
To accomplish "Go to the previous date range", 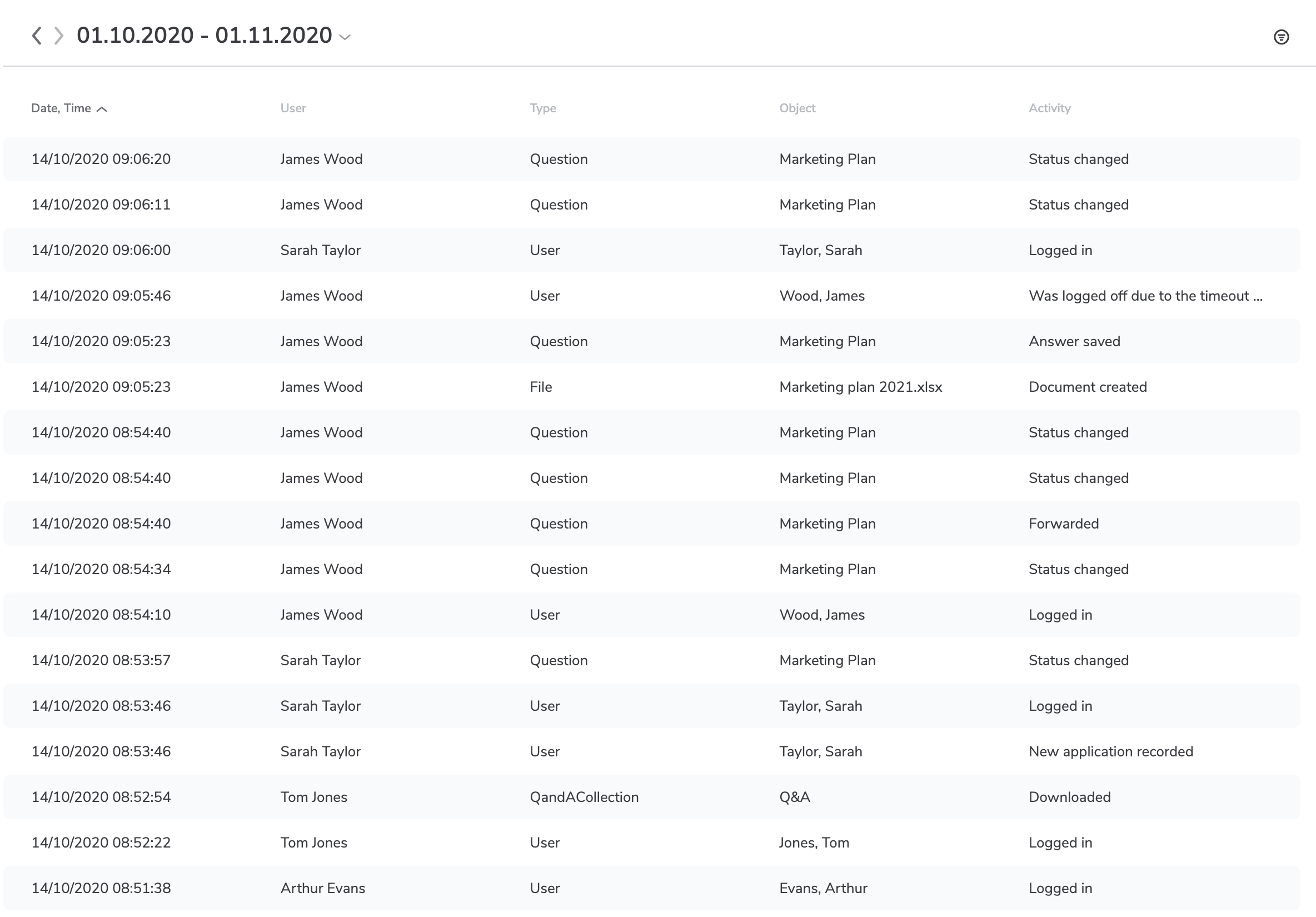I will [x=38, y=36].
